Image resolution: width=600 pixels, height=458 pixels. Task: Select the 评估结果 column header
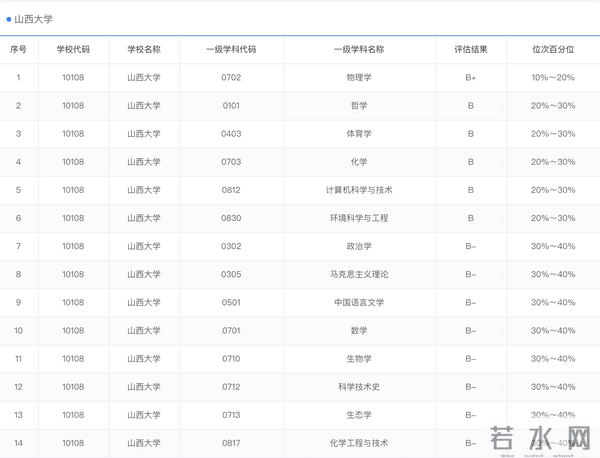[470, 49]
